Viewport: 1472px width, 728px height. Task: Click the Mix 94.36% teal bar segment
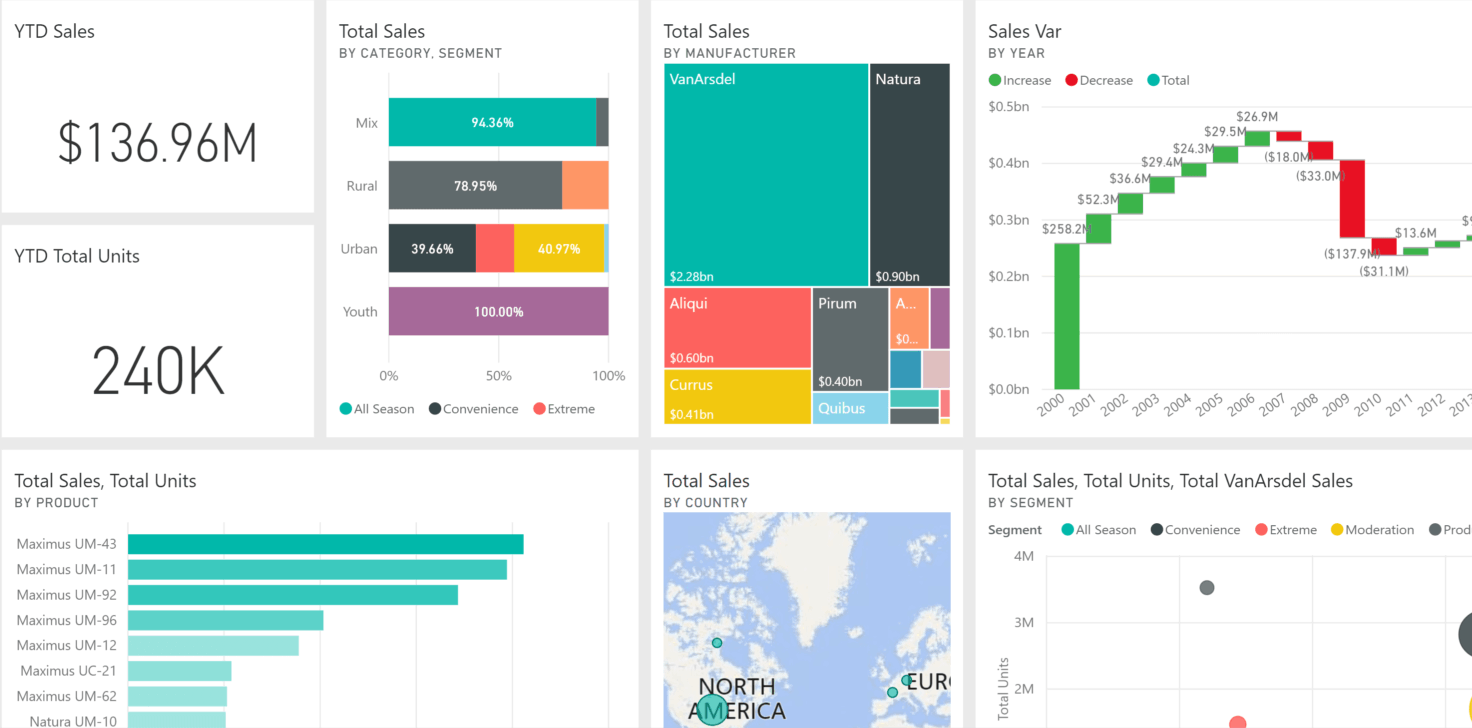[x=492, y=122]
